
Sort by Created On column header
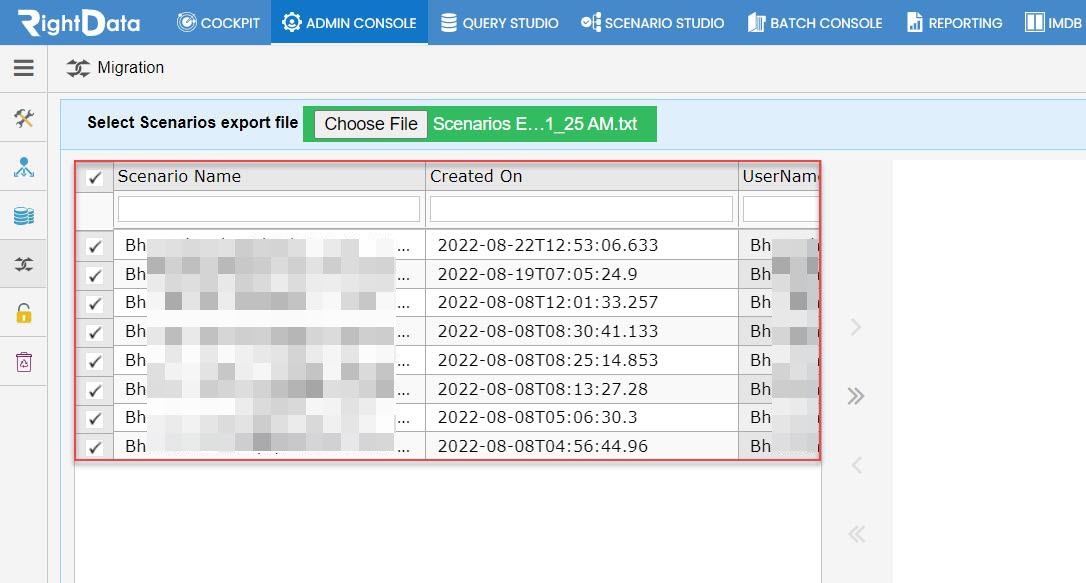click(x=582, y=177)
